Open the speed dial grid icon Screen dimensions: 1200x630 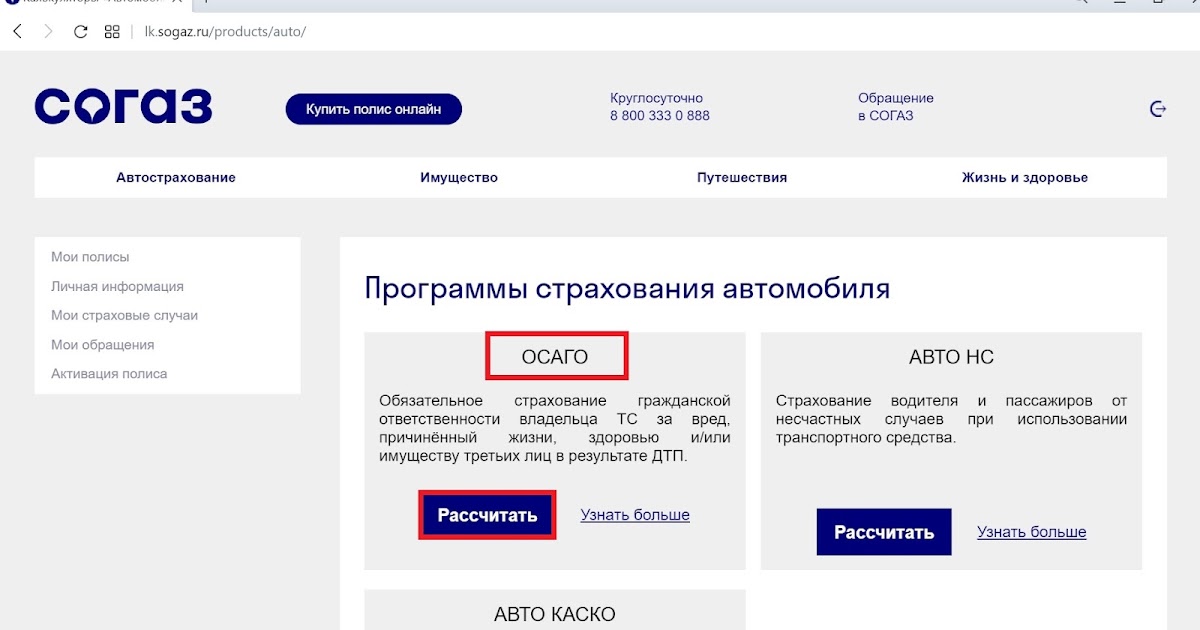[x=112, y=31]
